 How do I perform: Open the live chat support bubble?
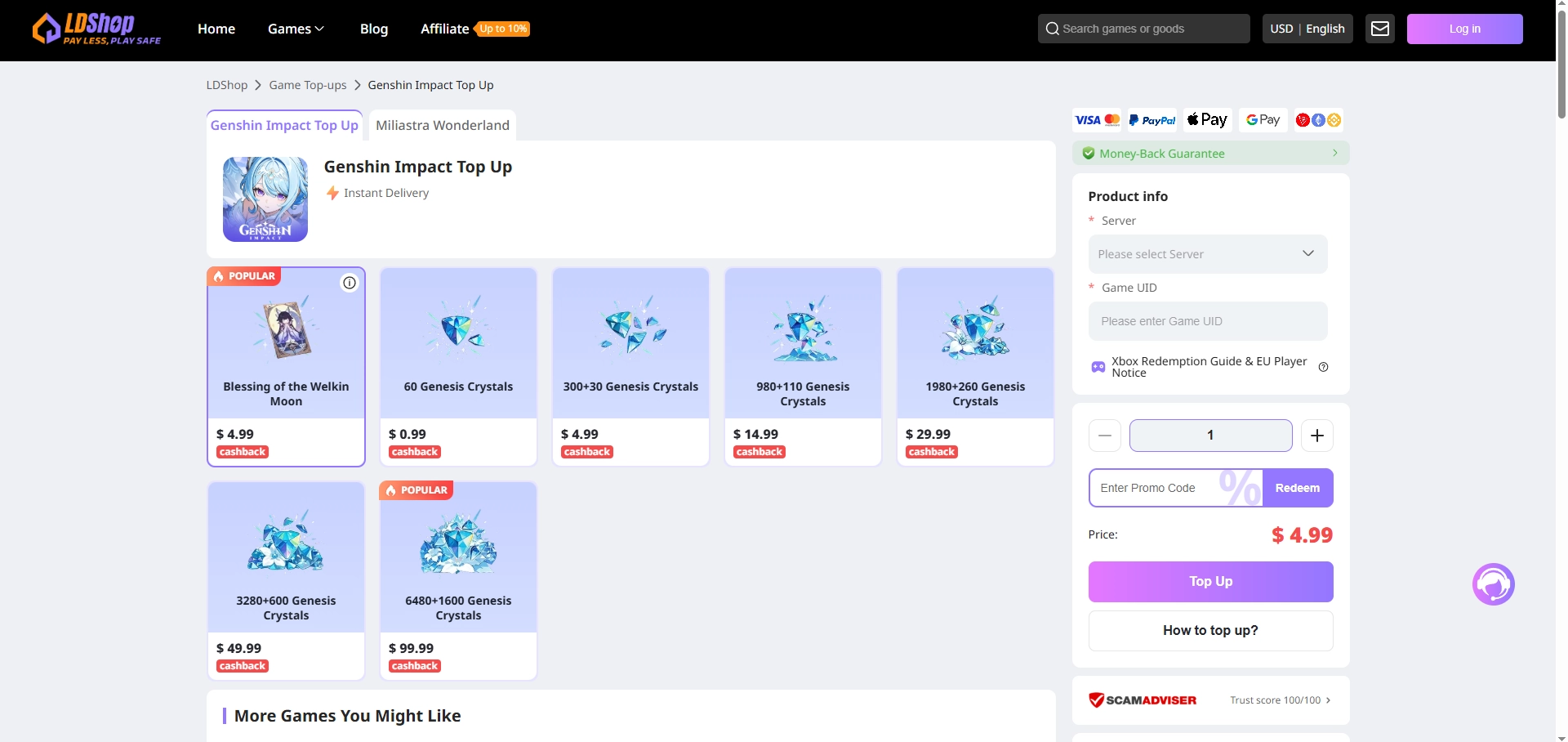tap(1494, 584)
